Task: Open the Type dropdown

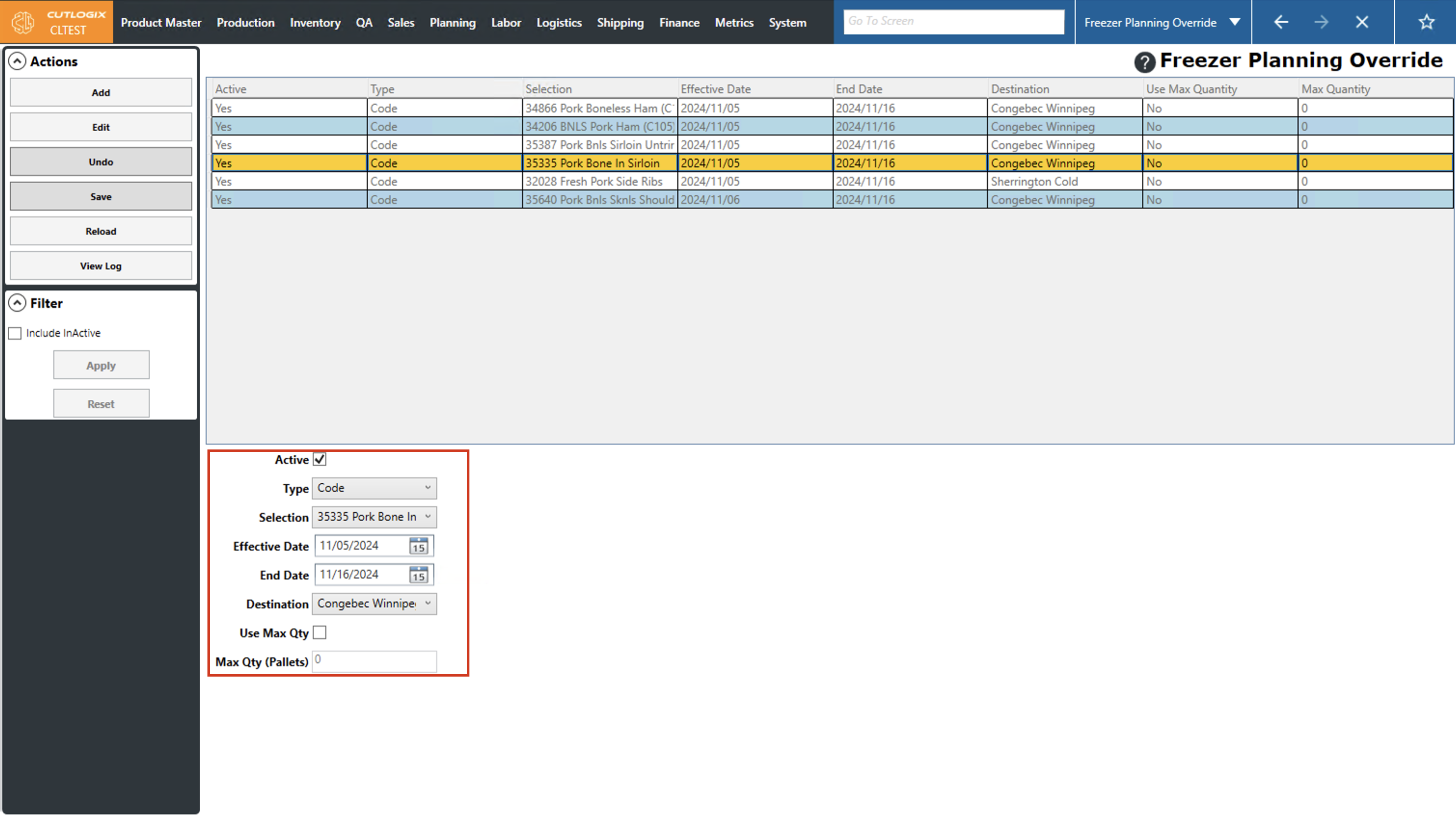Action: 373,488
